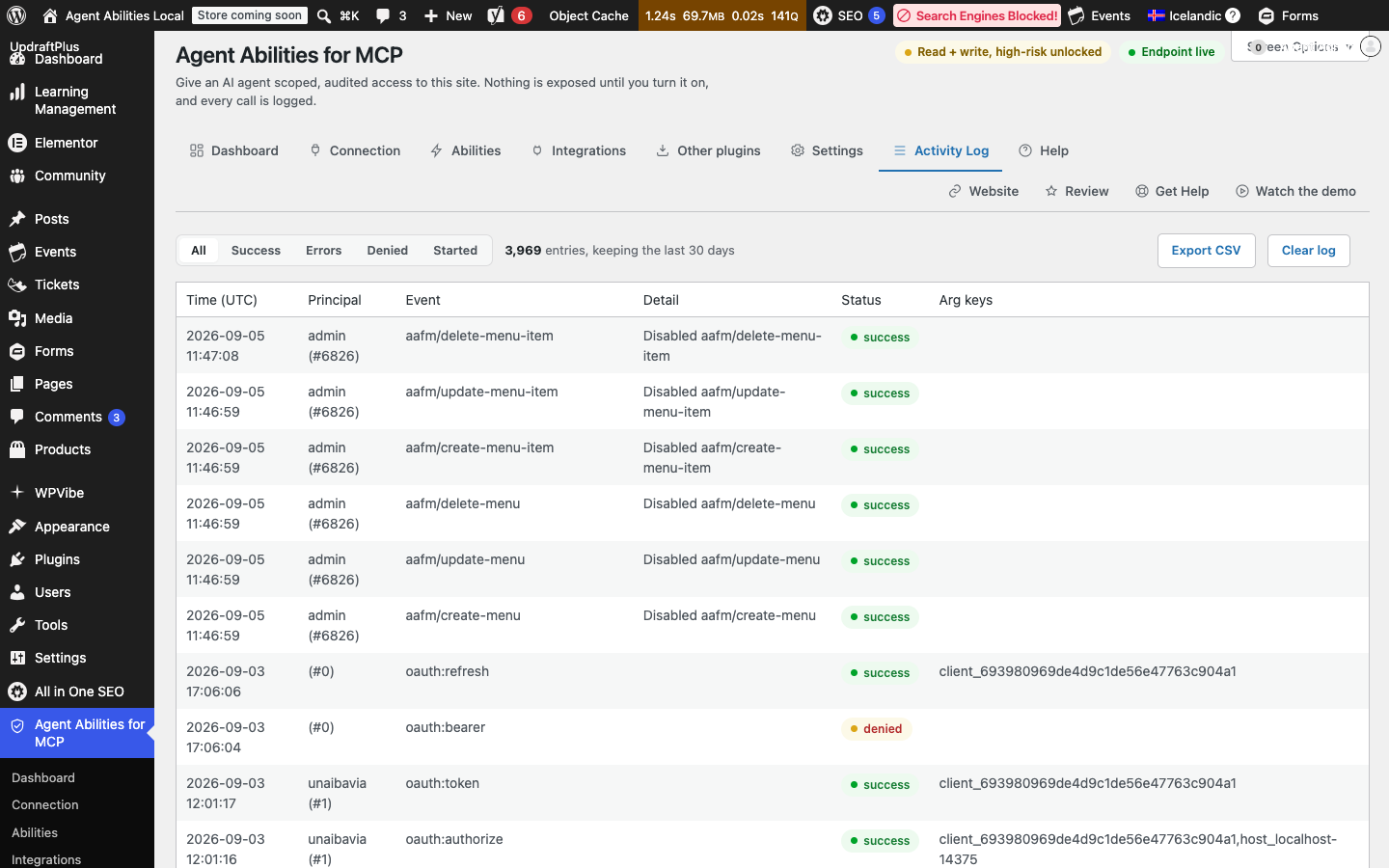The width and height of the screenshot is (1389, 868).
Task: Filter log to Denied entries
Action: (x=387, y=250)
